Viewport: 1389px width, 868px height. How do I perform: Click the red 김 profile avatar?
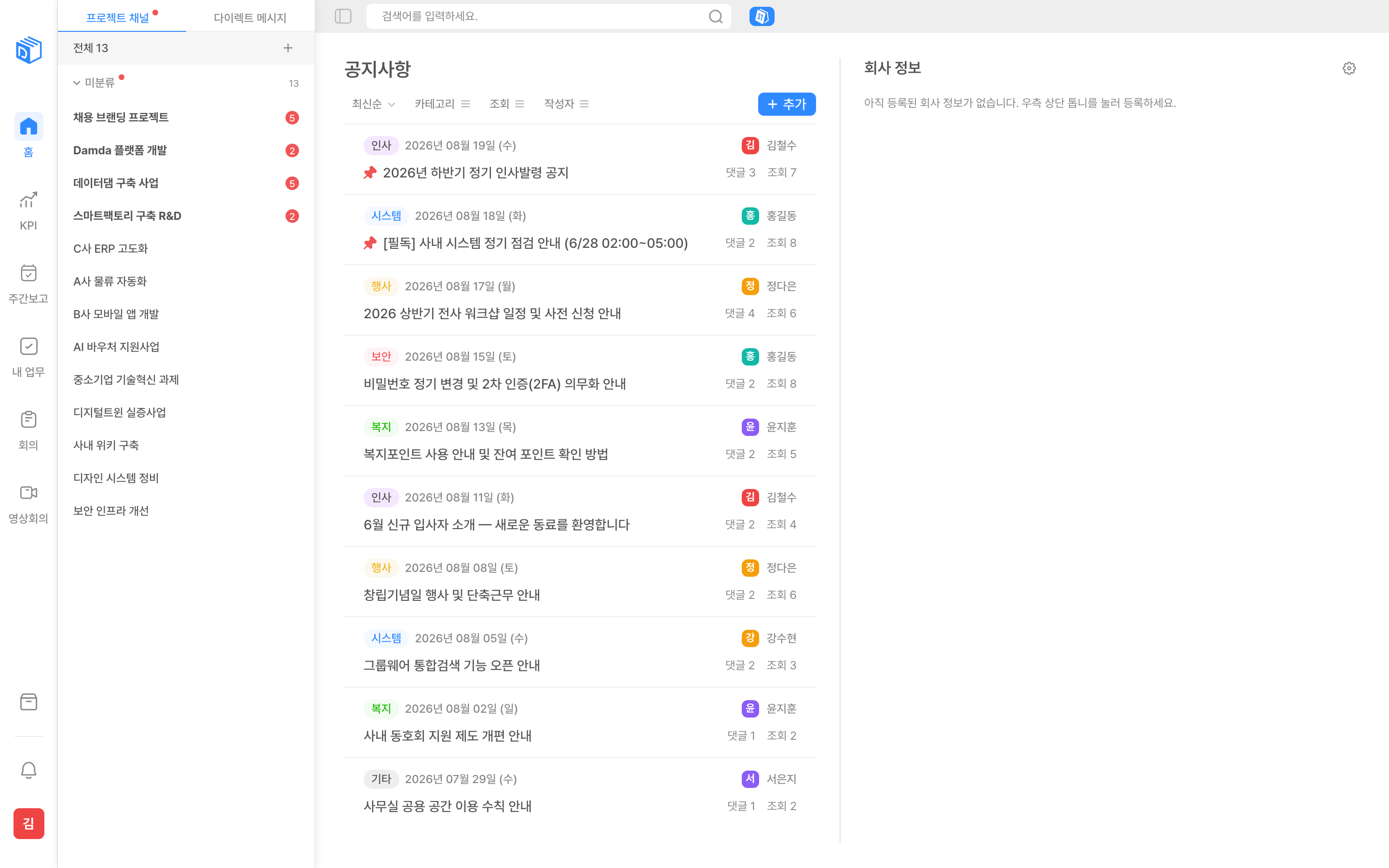point(29,823)
